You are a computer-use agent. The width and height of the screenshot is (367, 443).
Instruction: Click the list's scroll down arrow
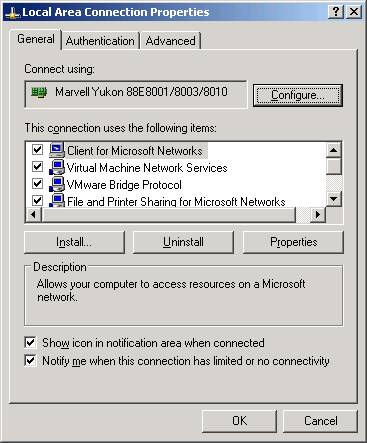(334, 199)
